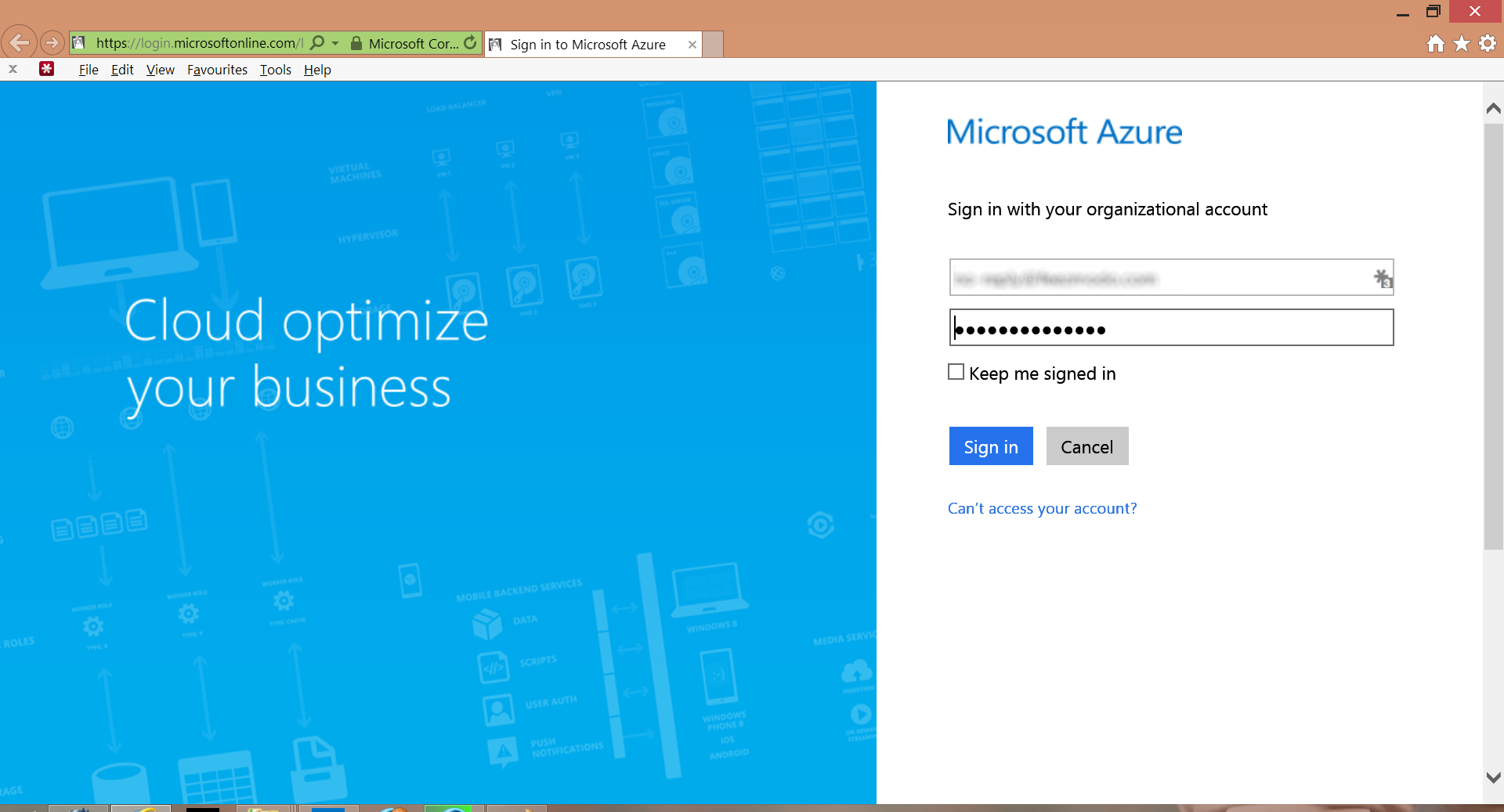The image size is (1504, 812).
Task: Click the Microsoft Azure heading
Action: coord(1065,132)
